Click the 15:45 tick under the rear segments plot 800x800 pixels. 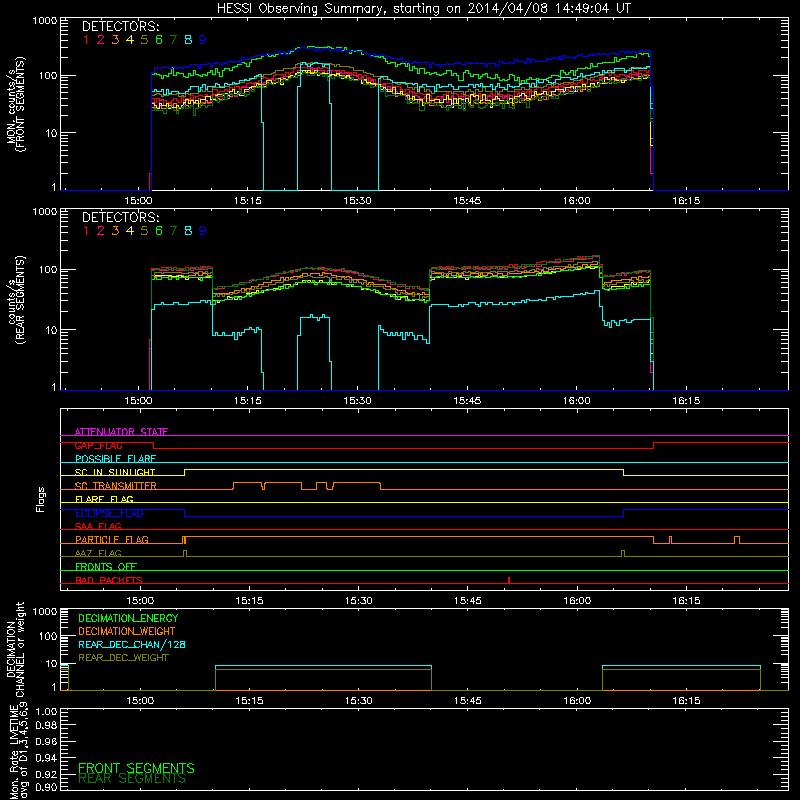point(467,401)
